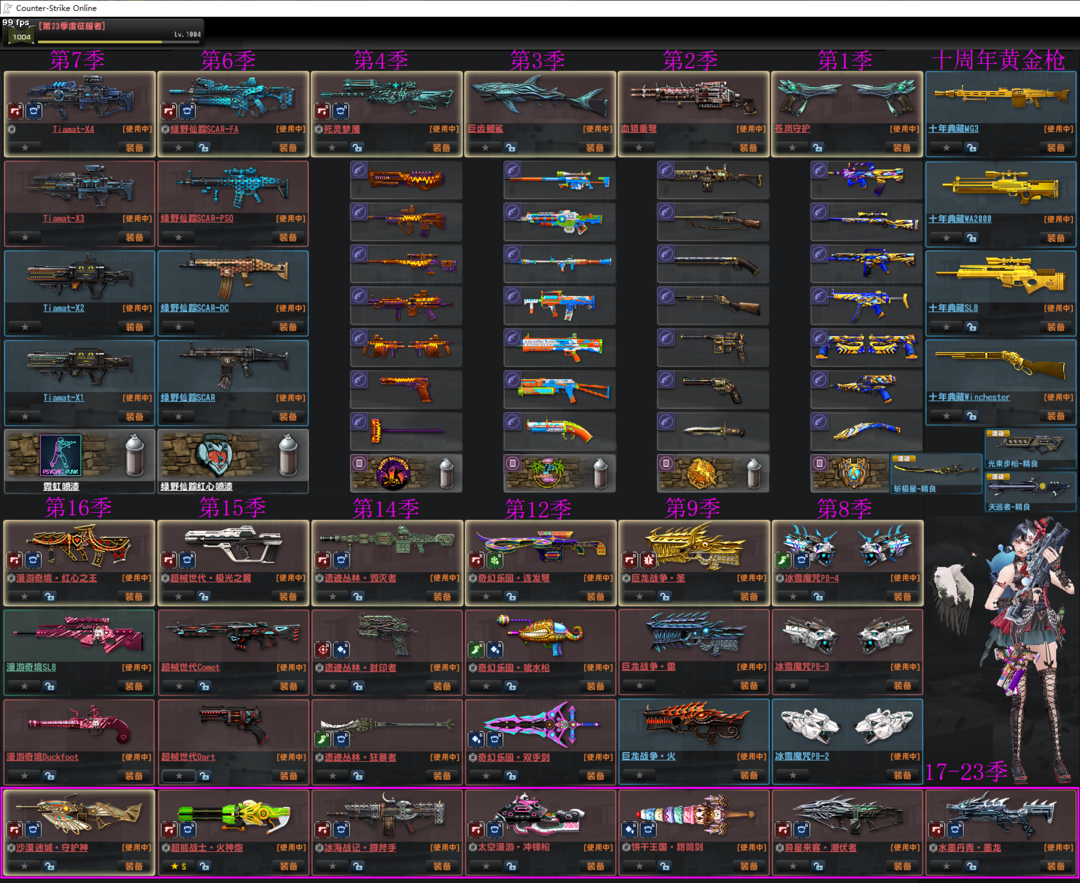Open the 十年典藏Winchester name link
1080x883 pixels.
click(x=969, y=397)
